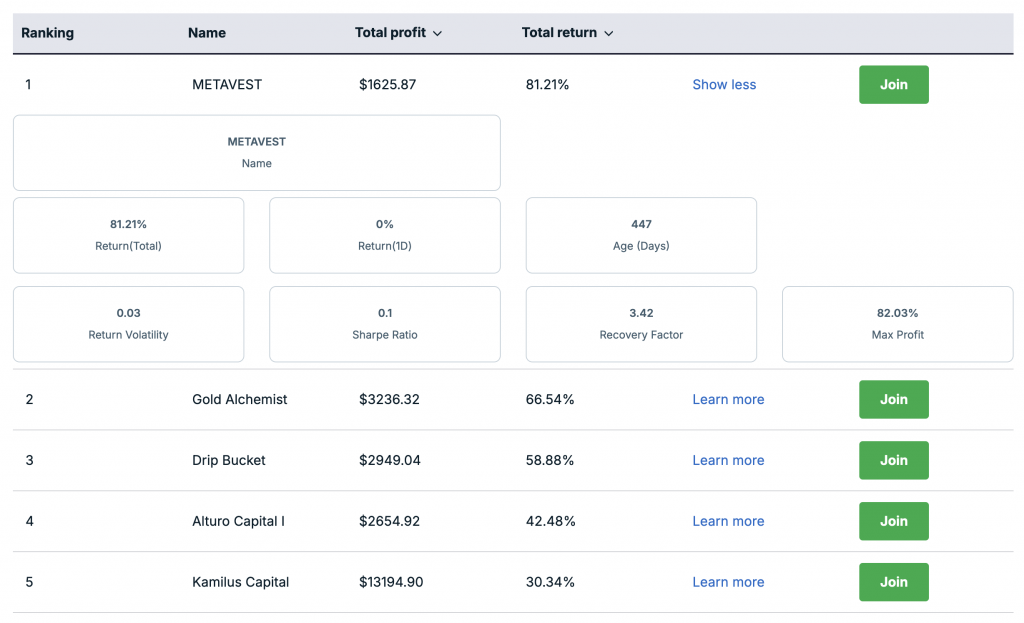Click the Max Profit 82.03% card
The height and width of the screenshot is (623, 1024).
tap(897, 324)
